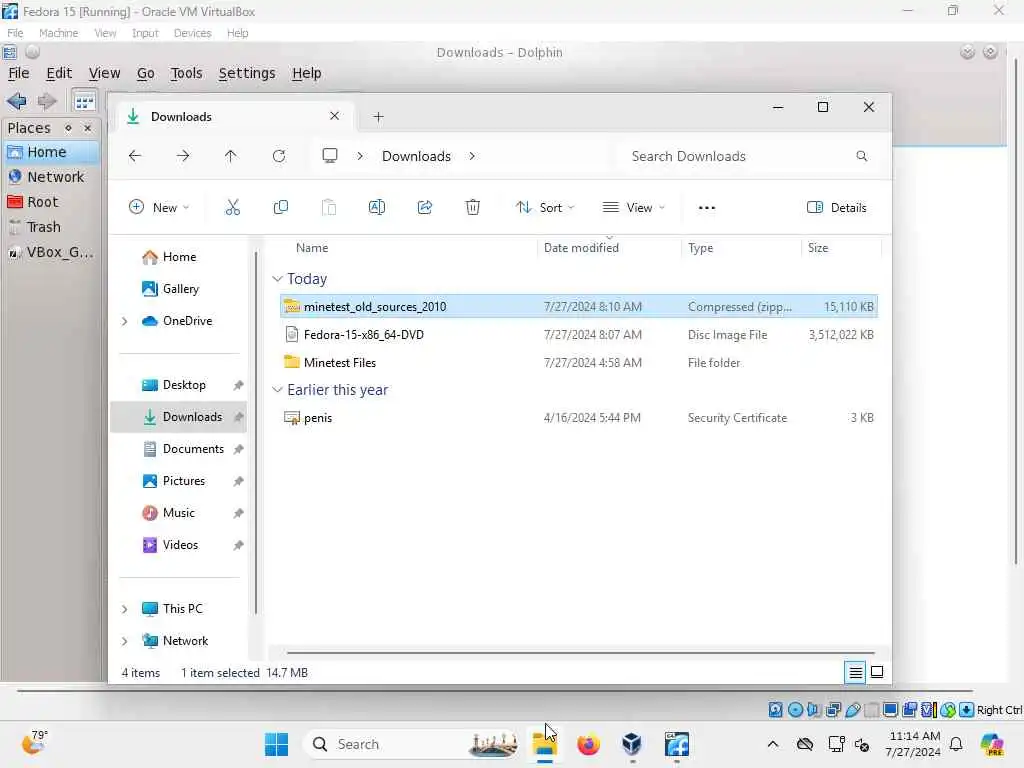Open the weather widget showing 79°

coord(34,743)
